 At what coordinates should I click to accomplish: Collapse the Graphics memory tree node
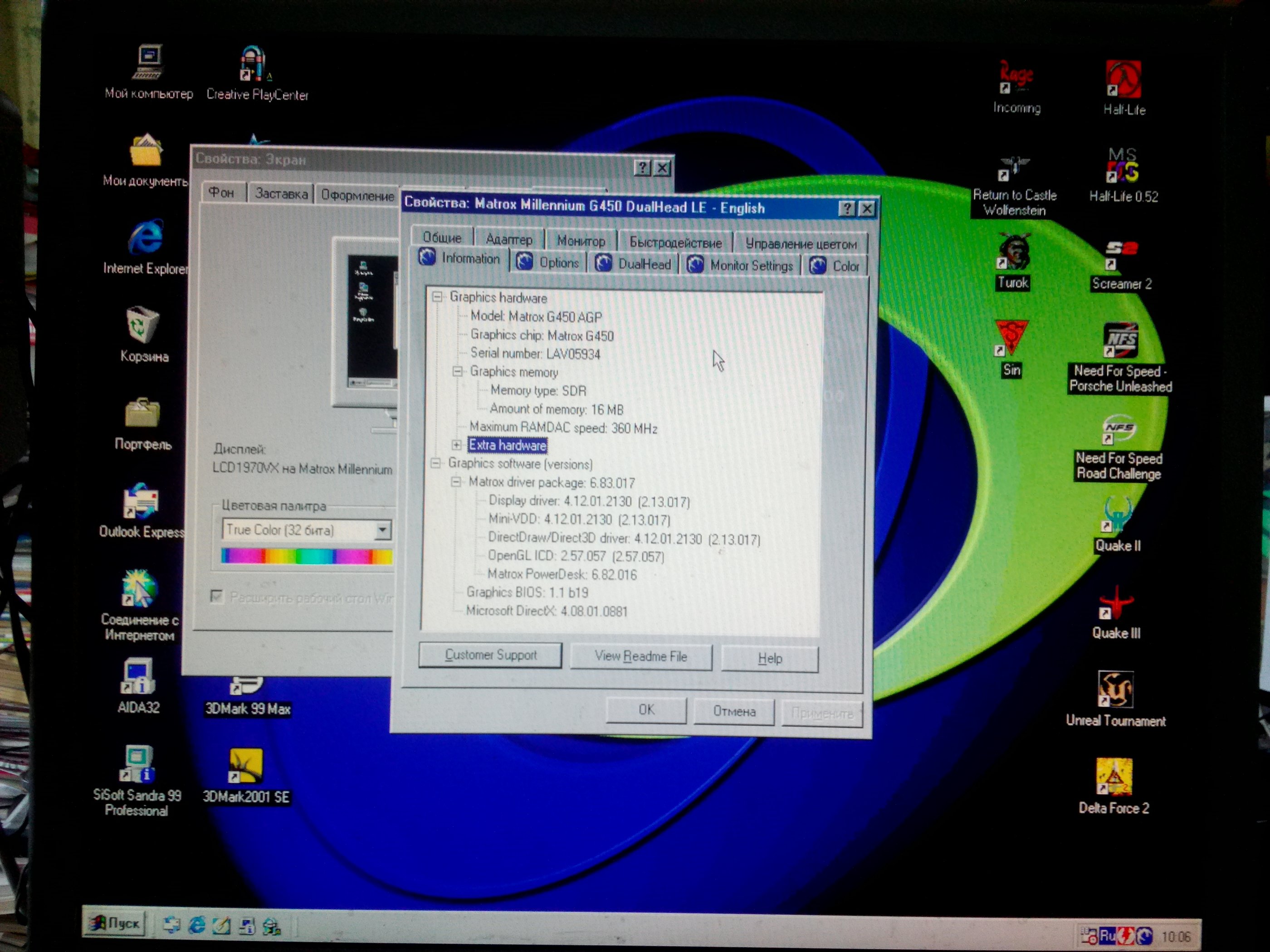click(458, 371)
